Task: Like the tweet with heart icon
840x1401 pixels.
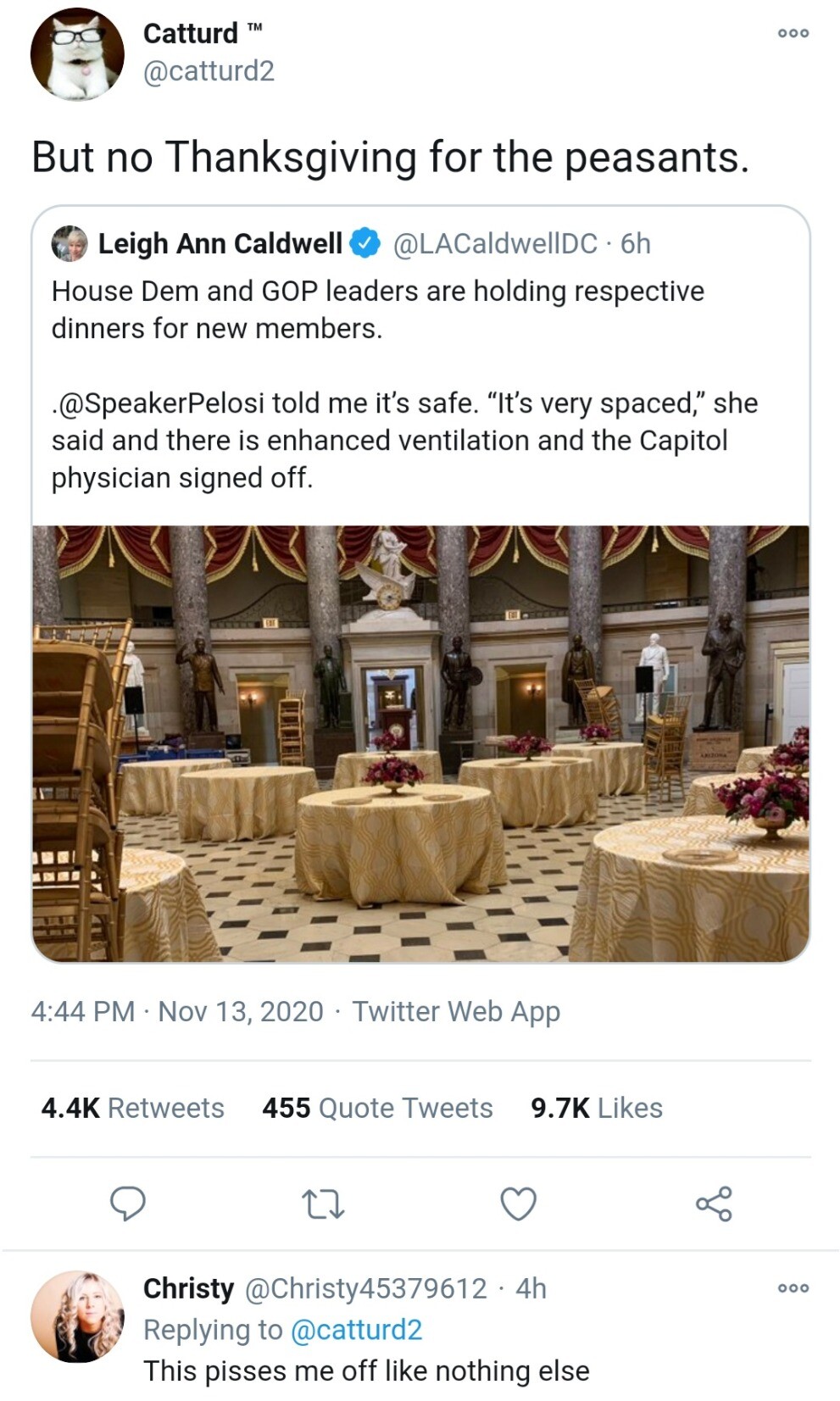Action: [519, 1204]
